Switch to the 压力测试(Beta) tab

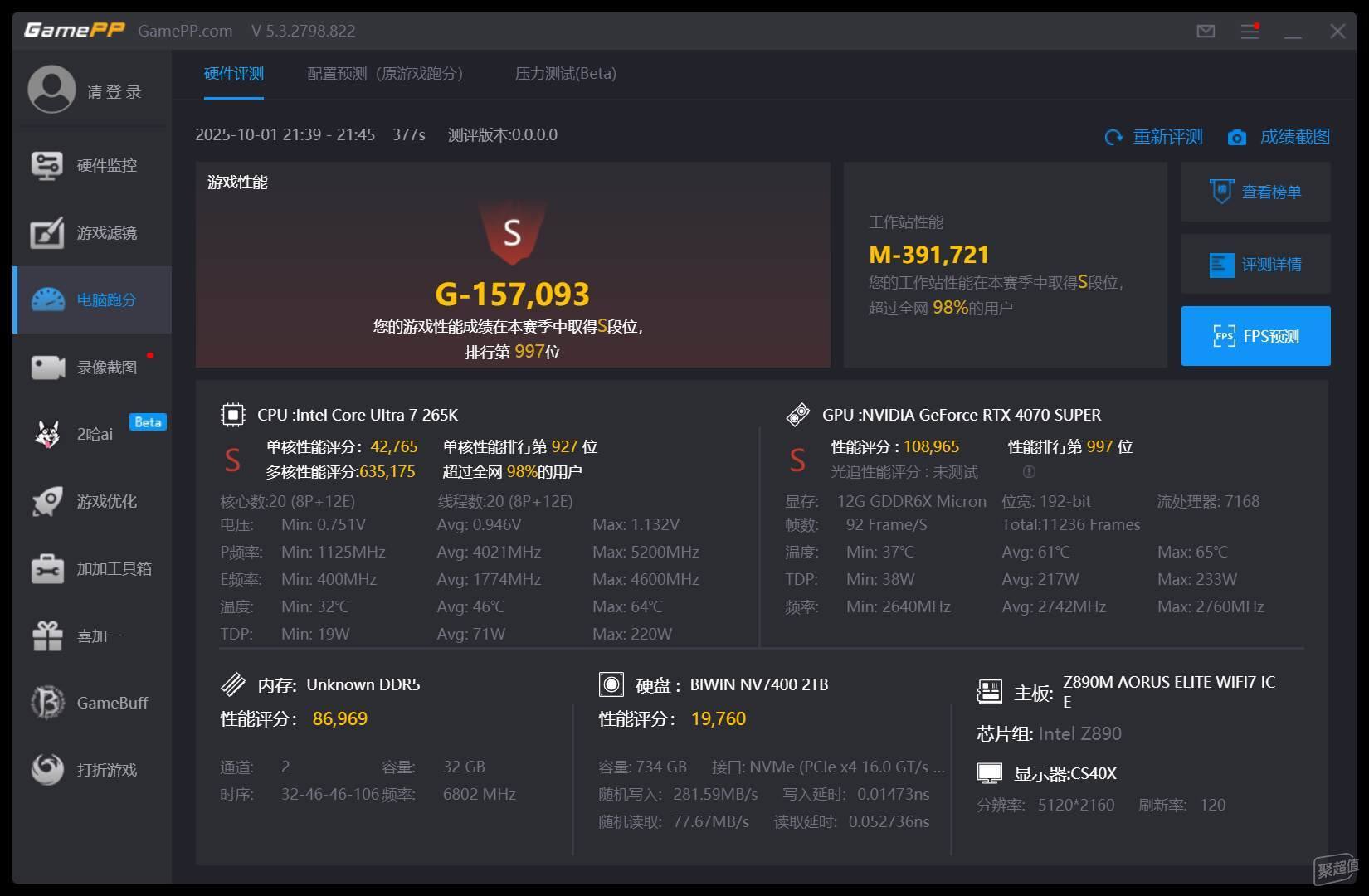pos(565,74)
